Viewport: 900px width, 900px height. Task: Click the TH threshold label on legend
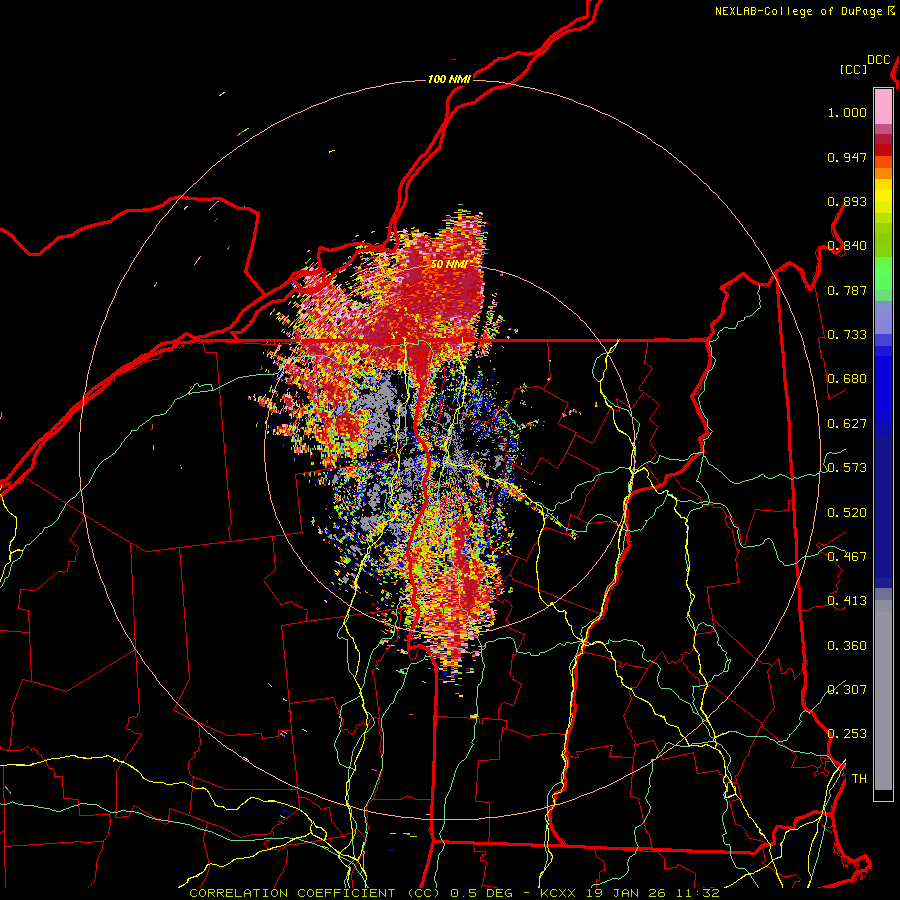point(859,779)
